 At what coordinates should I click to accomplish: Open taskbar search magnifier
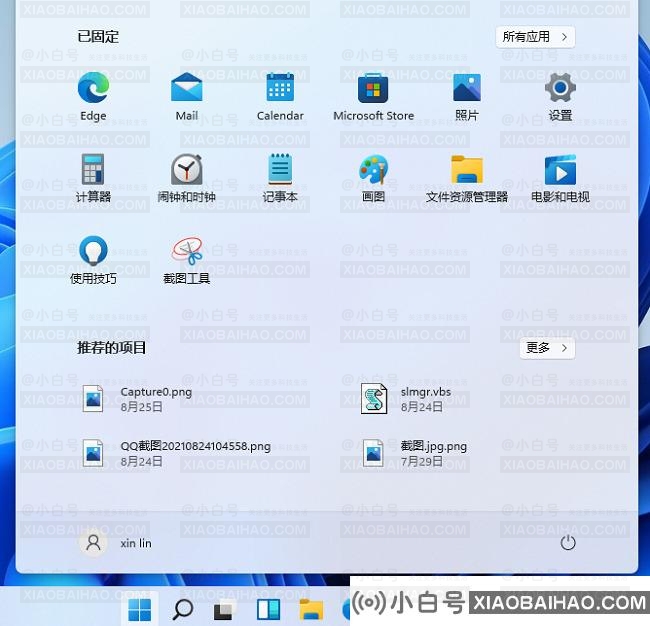(x=182, y=609)
